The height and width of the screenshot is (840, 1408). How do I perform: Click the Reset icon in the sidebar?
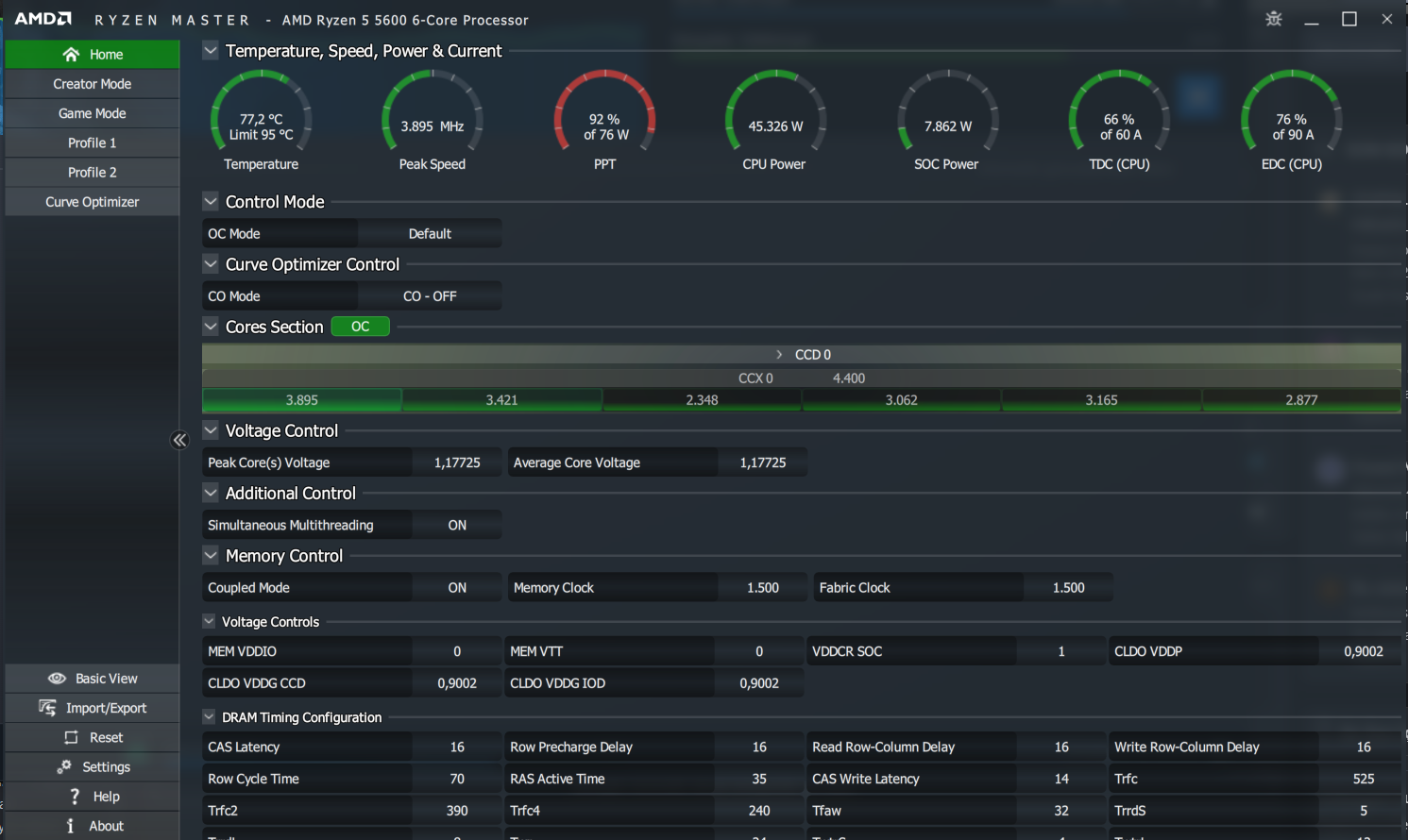pos(71,738)
